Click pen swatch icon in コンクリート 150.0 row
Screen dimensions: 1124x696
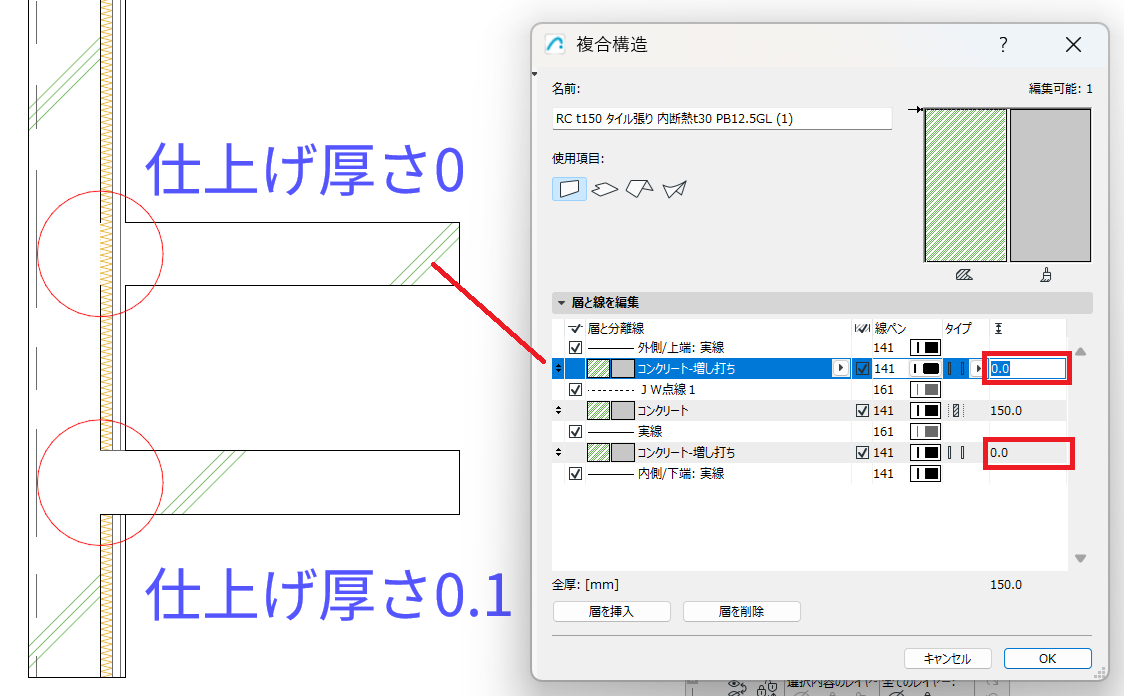click(x=925, y=411)
